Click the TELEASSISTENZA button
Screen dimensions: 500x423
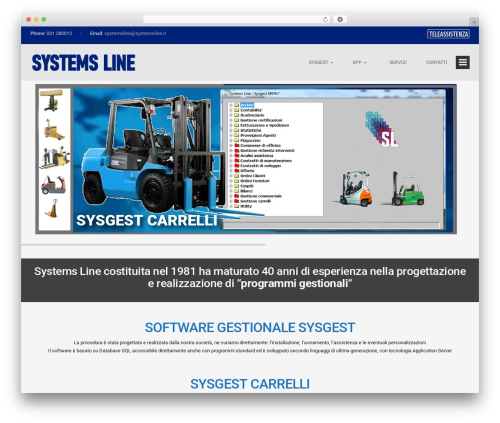click(448, 34)
